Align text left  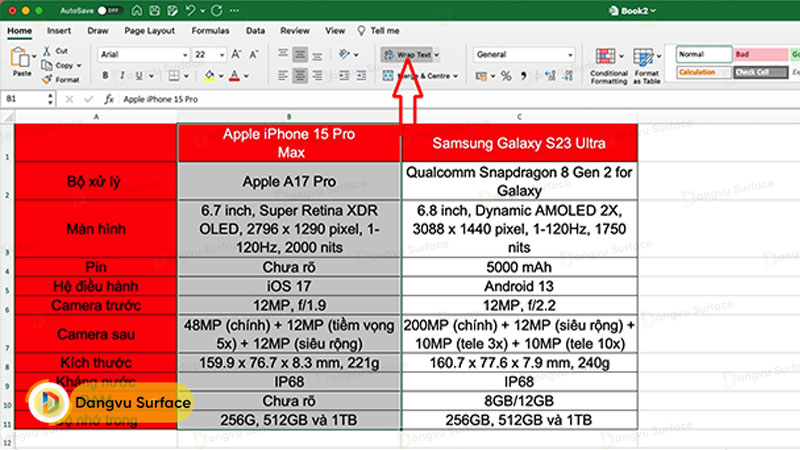point(283,76)
